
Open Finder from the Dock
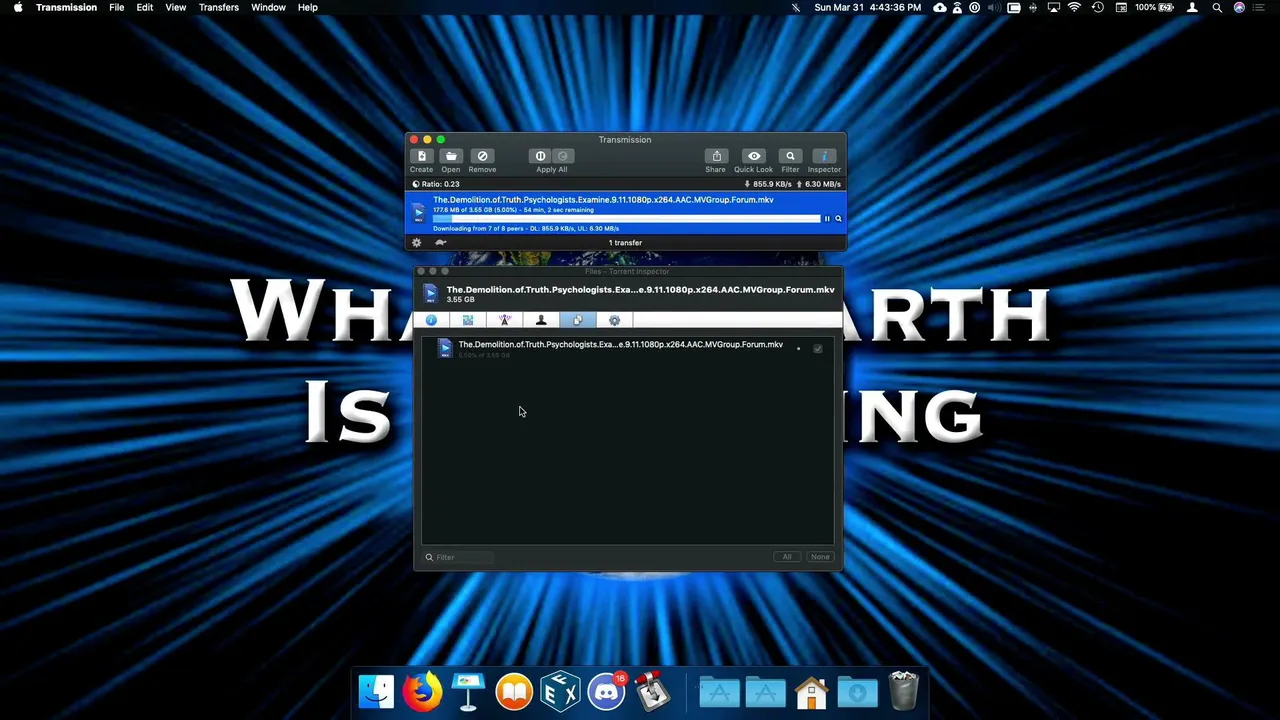(376, 691)
